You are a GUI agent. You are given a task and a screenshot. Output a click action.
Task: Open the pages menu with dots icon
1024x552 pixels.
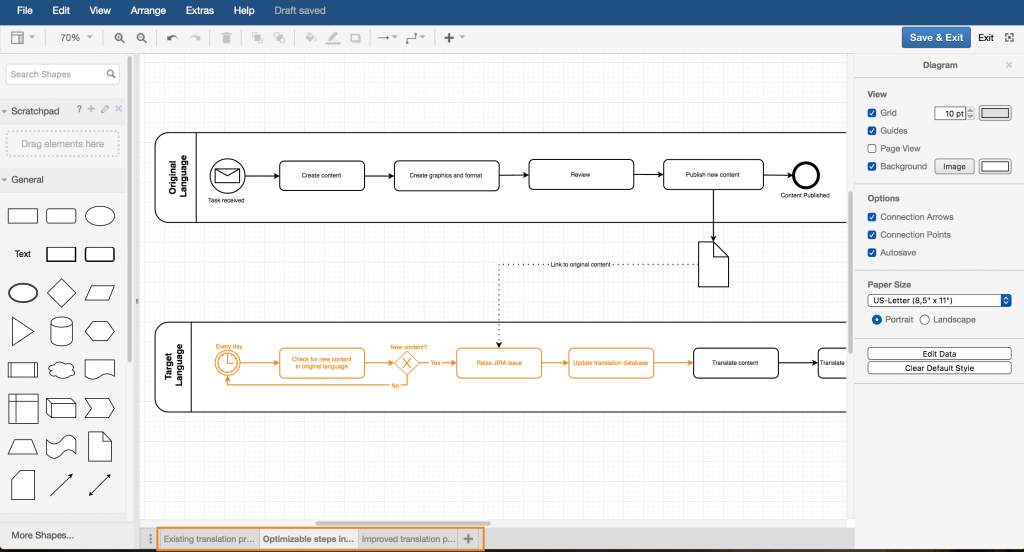(150, 539)
